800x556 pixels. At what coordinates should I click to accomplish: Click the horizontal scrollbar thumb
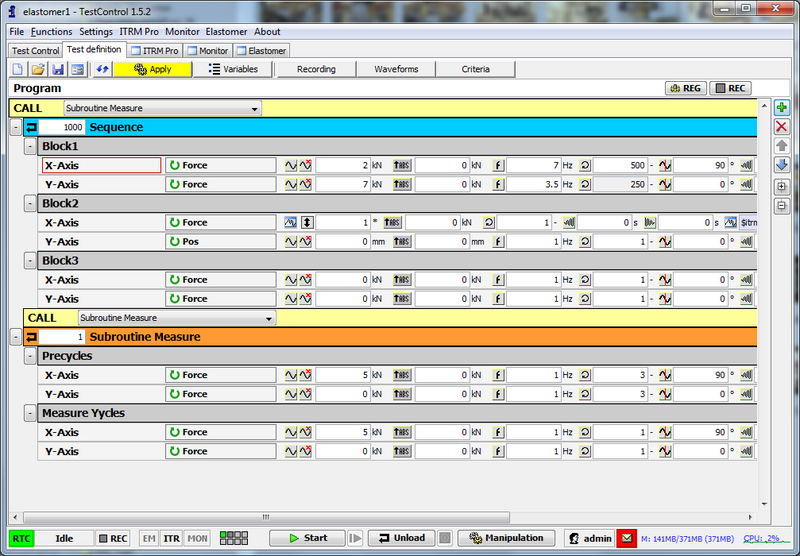(266, 517)
